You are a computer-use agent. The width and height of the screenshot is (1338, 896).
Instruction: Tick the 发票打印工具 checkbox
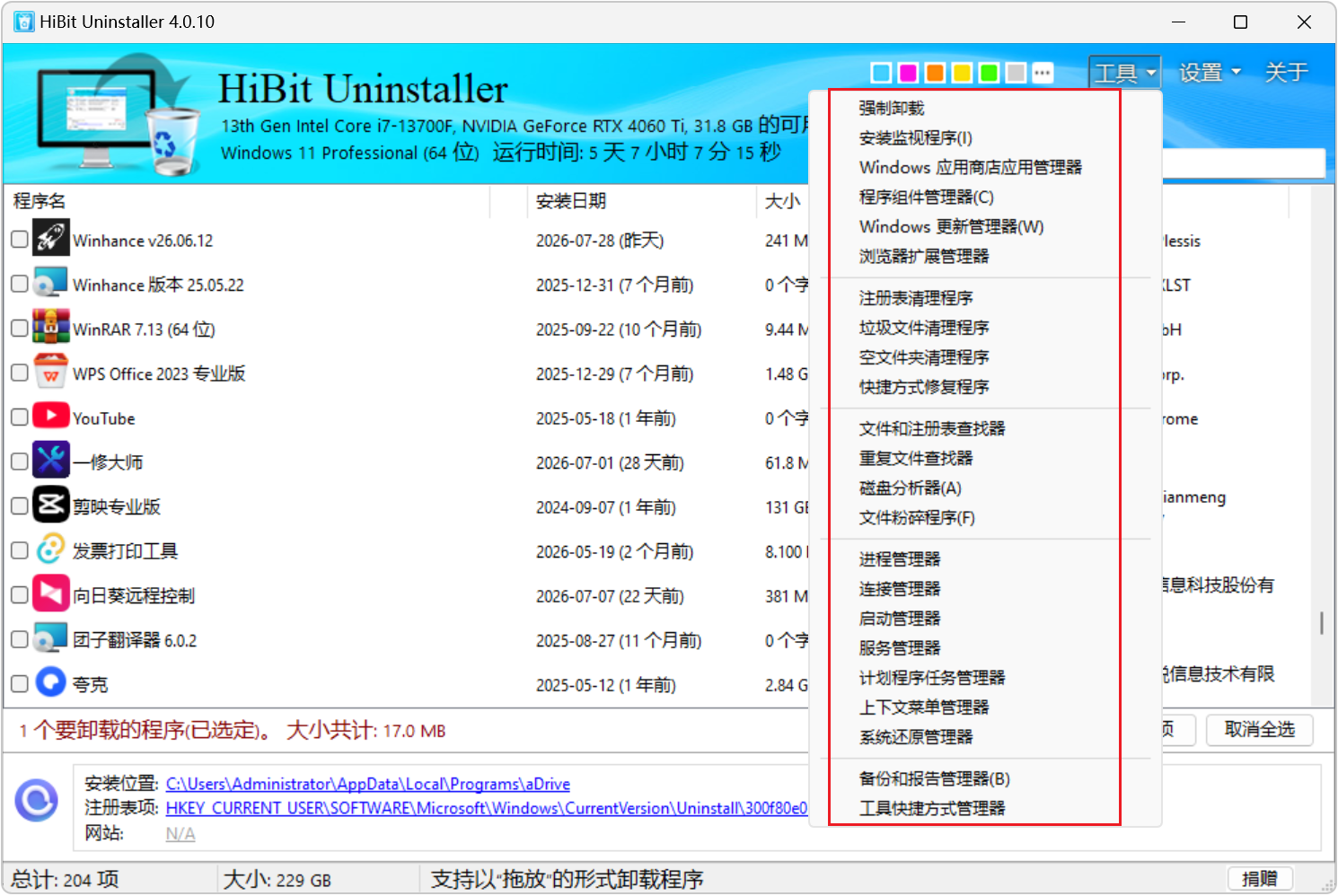point(20,550)
